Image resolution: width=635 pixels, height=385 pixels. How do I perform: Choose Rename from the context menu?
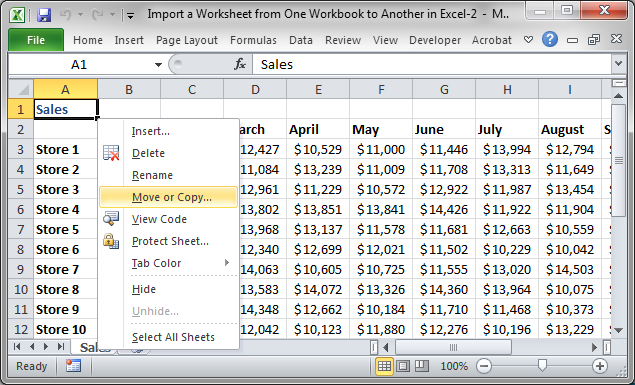click(168, 175)
